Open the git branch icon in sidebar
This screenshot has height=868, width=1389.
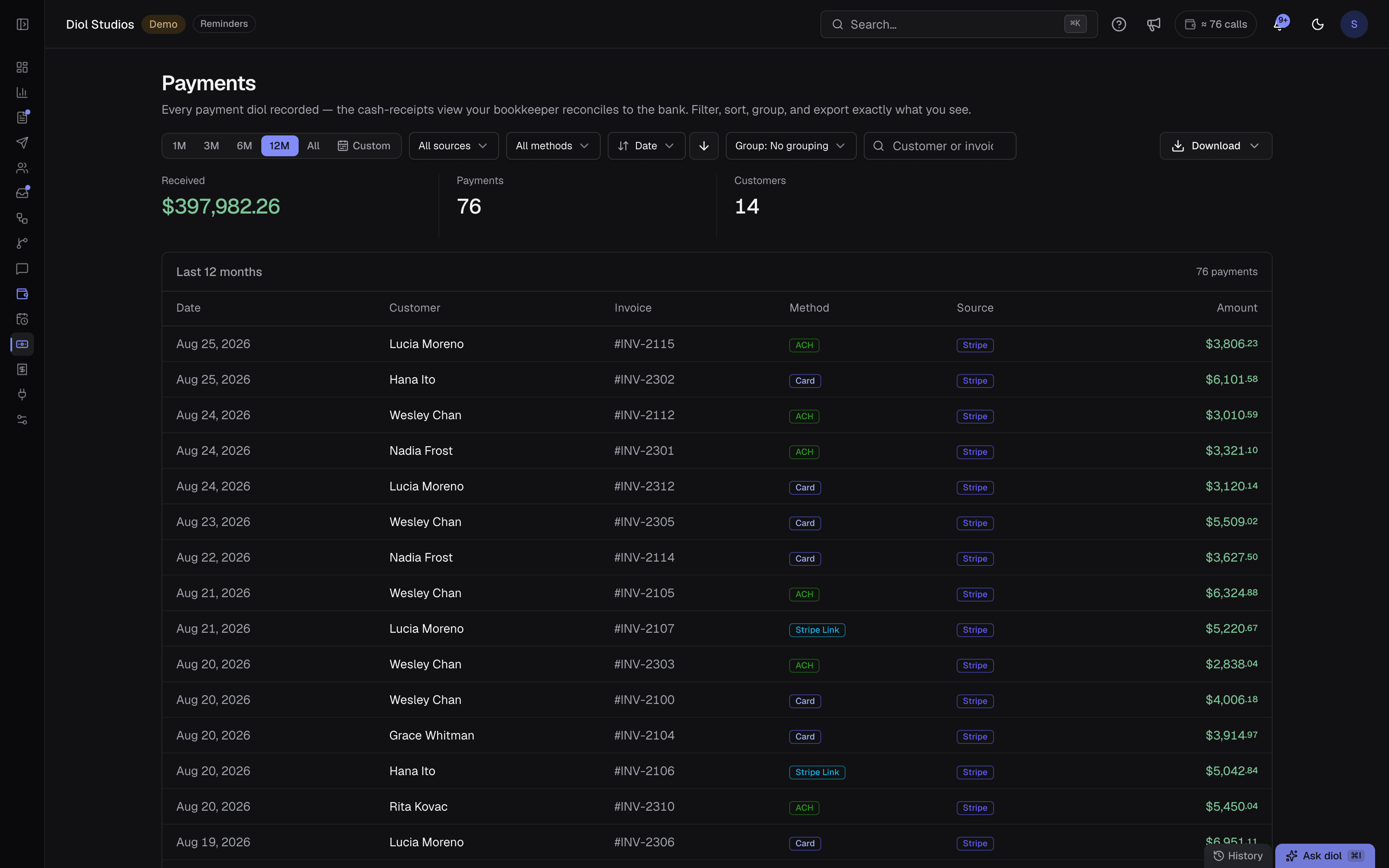23,243
